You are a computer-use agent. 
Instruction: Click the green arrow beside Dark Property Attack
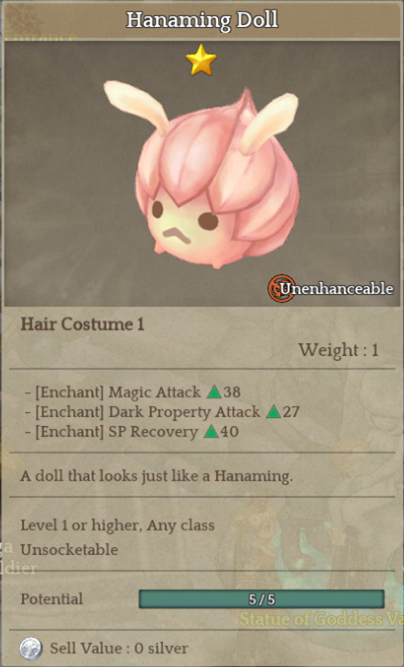tap(273, 412)
